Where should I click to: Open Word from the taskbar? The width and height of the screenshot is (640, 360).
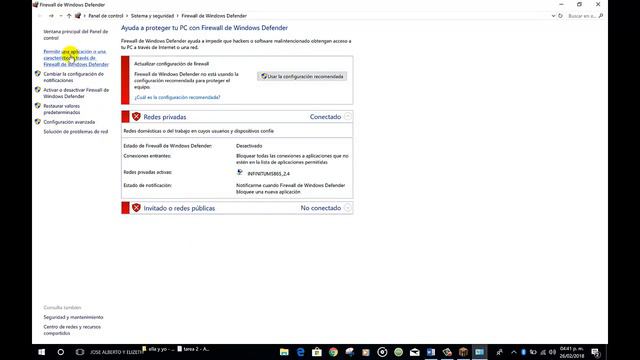pyautogui.click(x=431, y=352)
